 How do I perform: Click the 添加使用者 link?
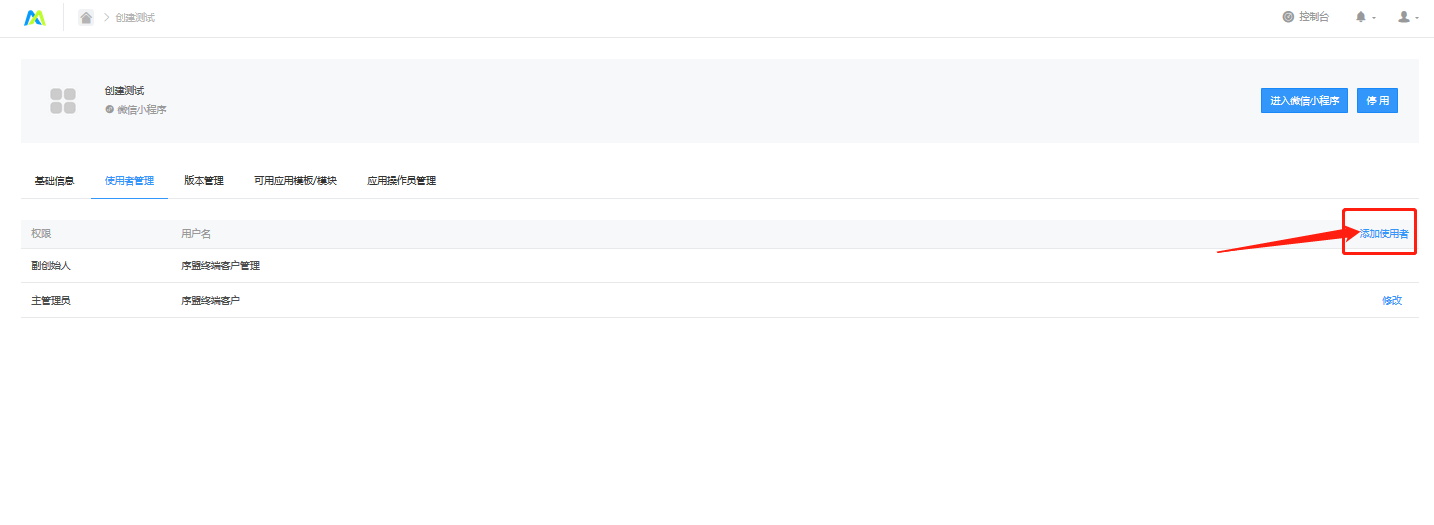pos(1384,233)
